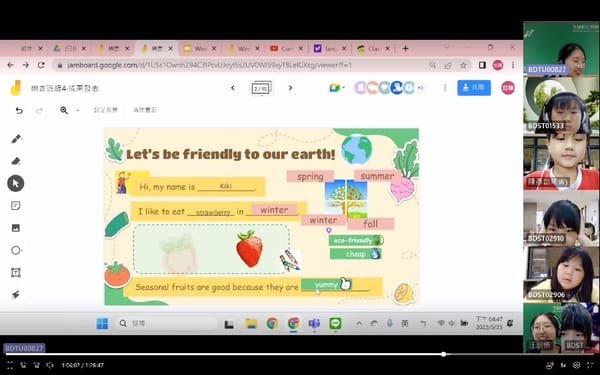Expand the frame bar thumbnail
The width and height of the screenshot is (600, 375).
point(261,88)
